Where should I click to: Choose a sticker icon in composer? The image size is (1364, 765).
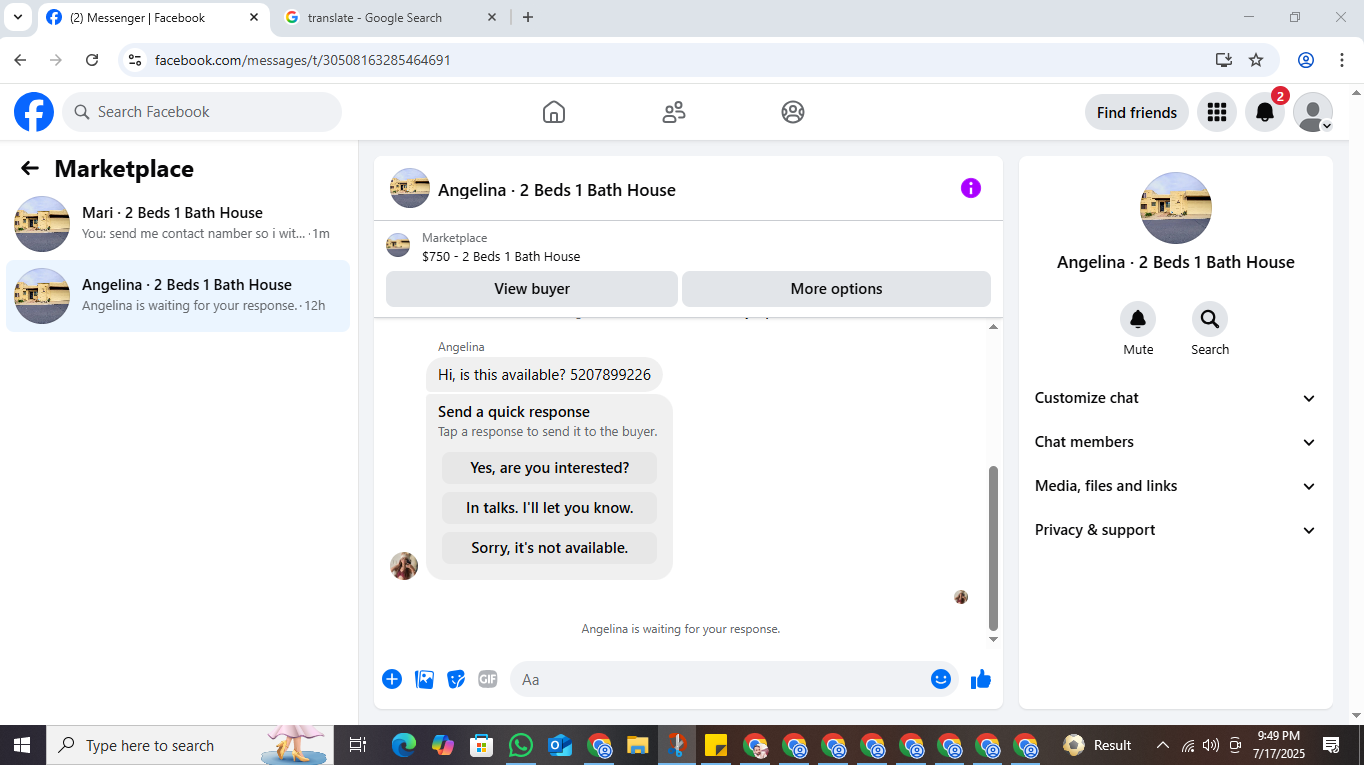(x=456, y=679)
